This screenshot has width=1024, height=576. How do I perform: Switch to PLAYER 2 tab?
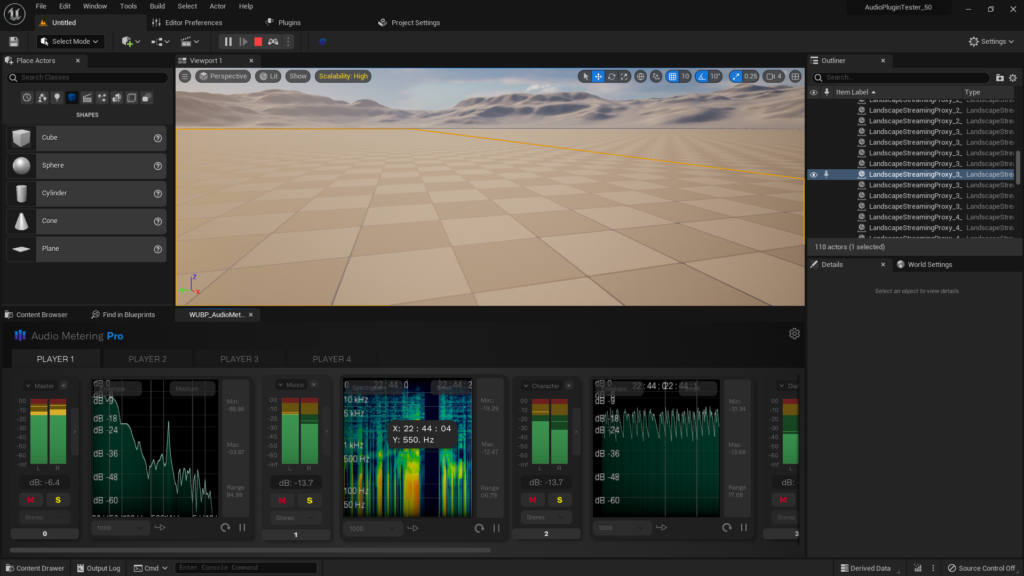(x=147, y=359)
